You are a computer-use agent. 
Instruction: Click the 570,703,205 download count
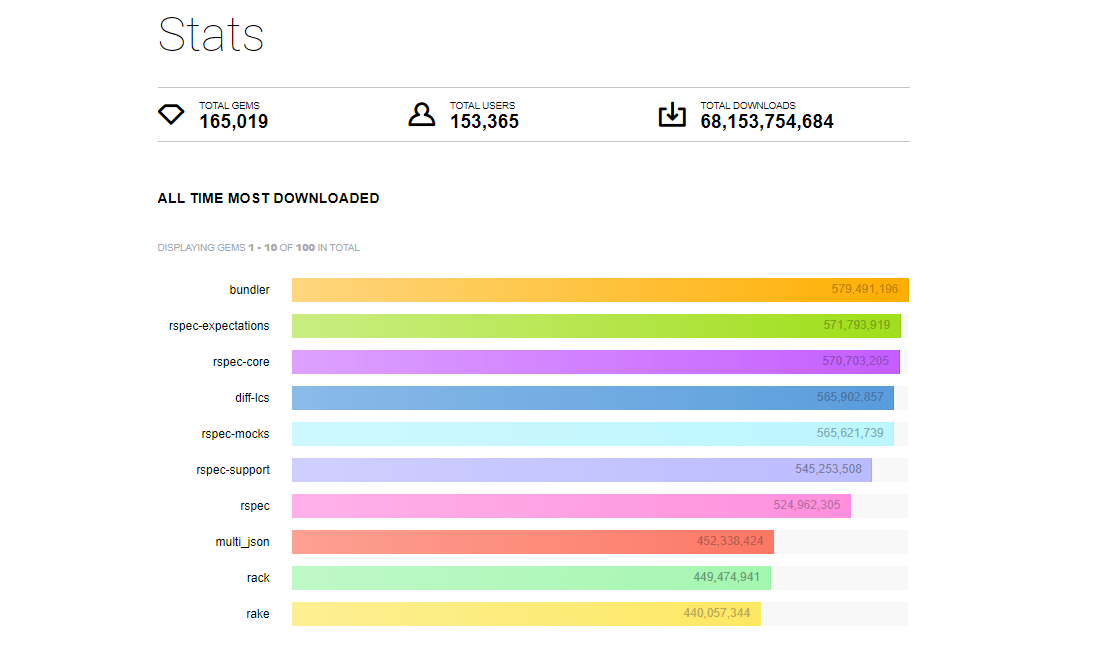pyautogui.click(x=855, y=361)
